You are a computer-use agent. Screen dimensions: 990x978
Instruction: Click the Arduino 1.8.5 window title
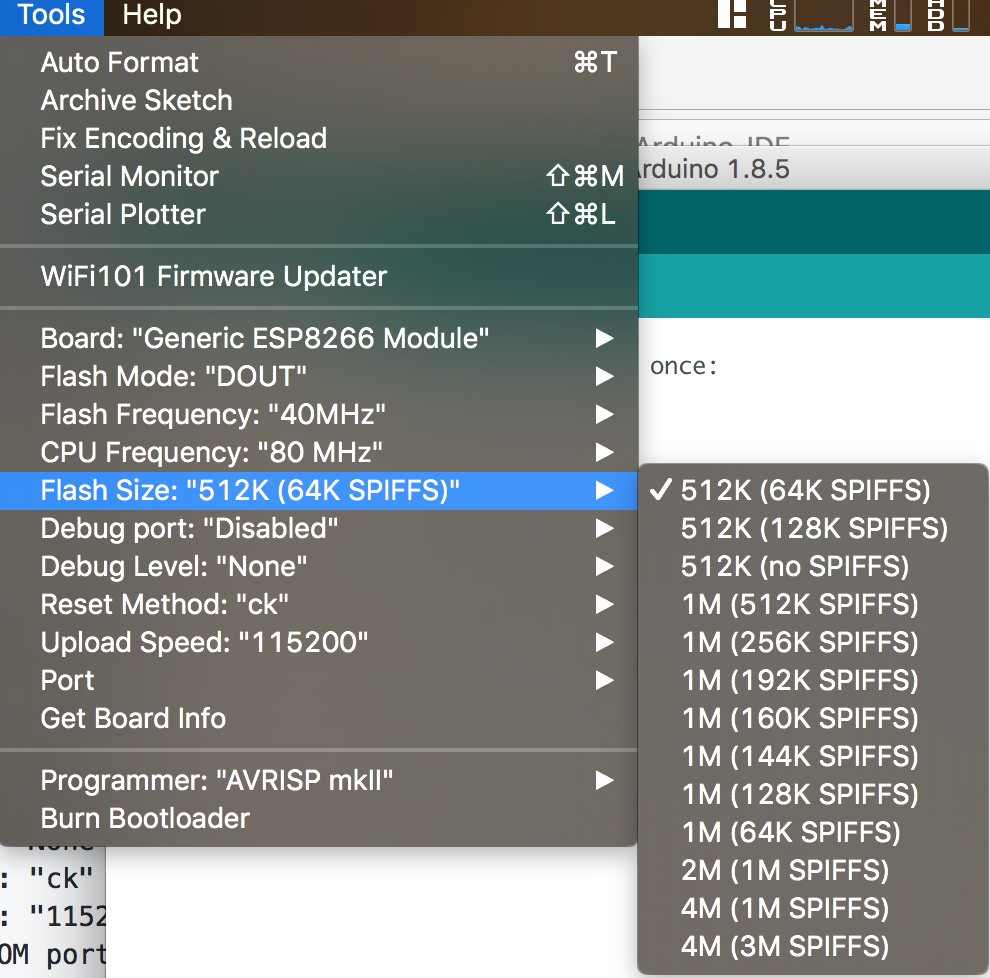[713, 169]
